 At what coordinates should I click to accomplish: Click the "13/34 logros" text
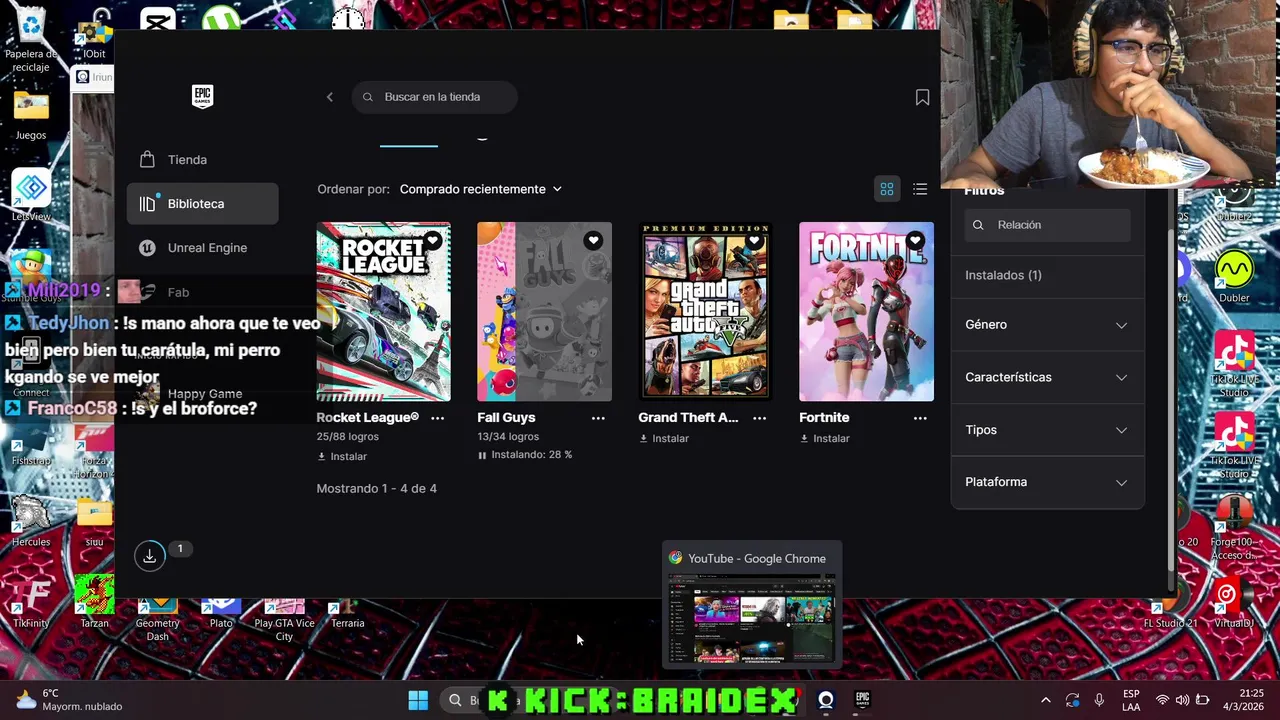tap(508, 437)
